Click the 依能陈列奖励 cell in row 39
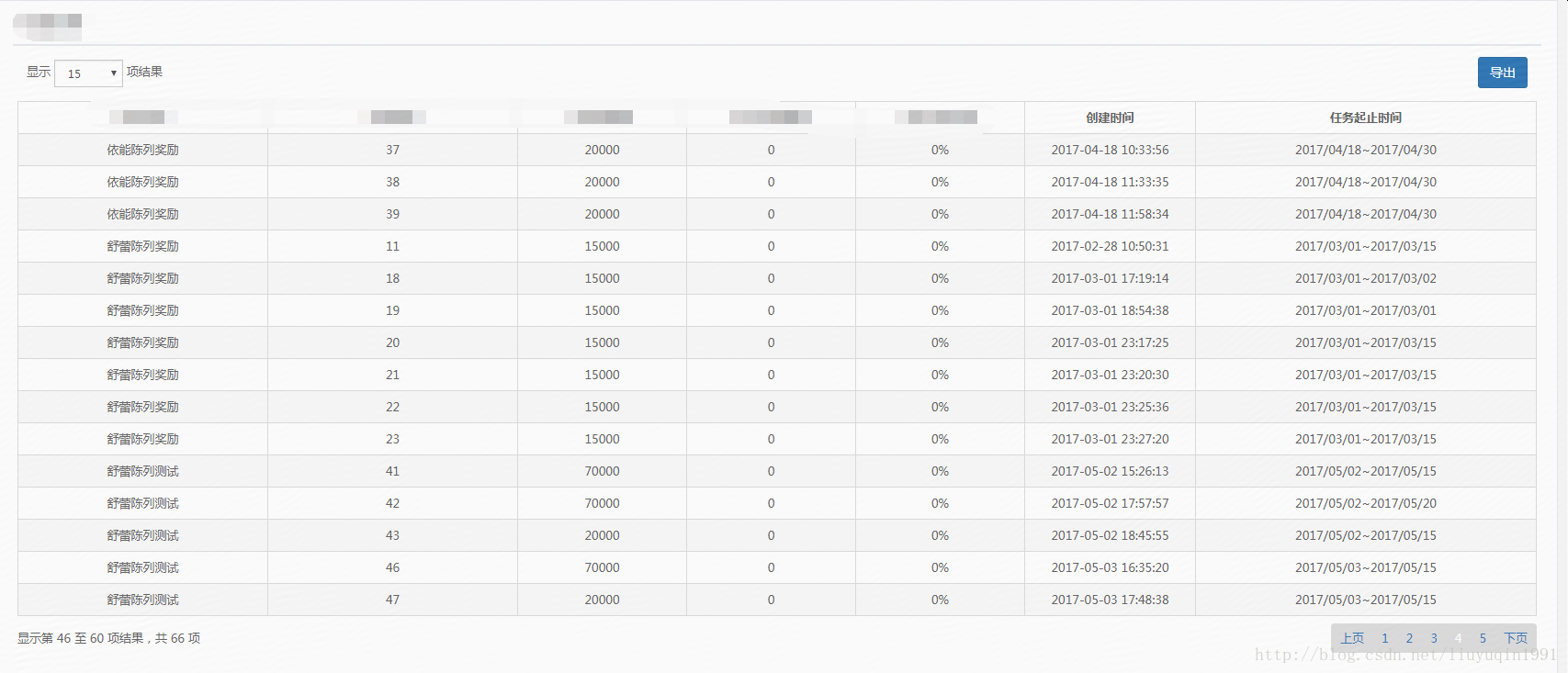 (x=142, y=214)
